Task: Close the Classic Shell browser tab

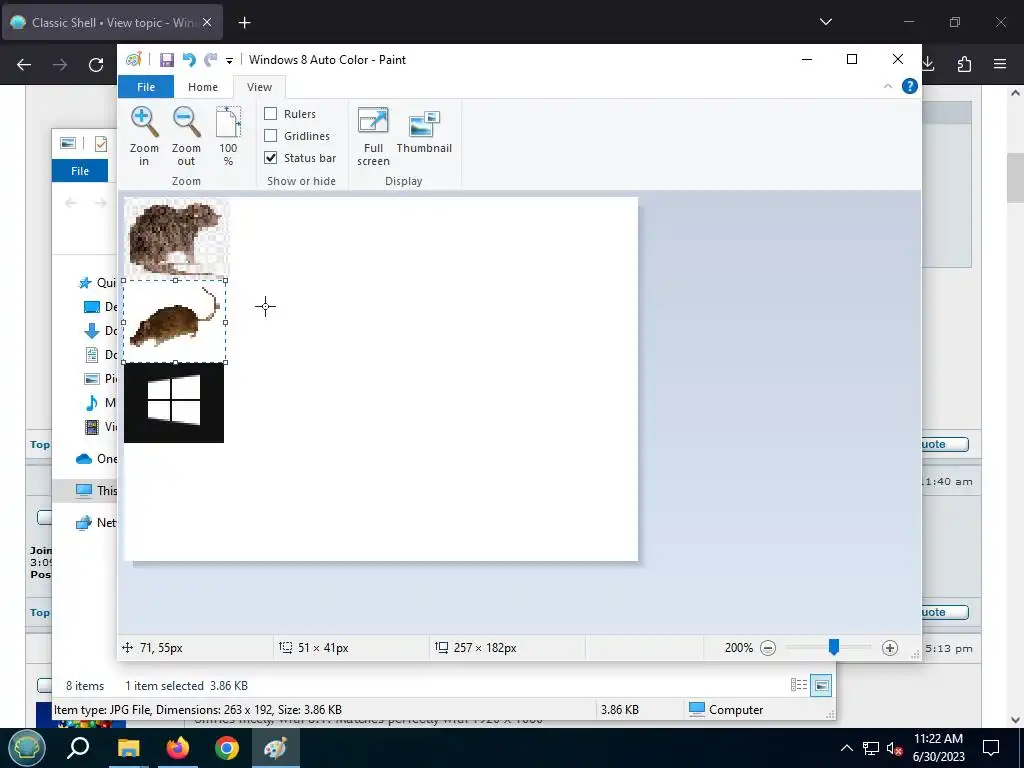Action: (207, 22)
